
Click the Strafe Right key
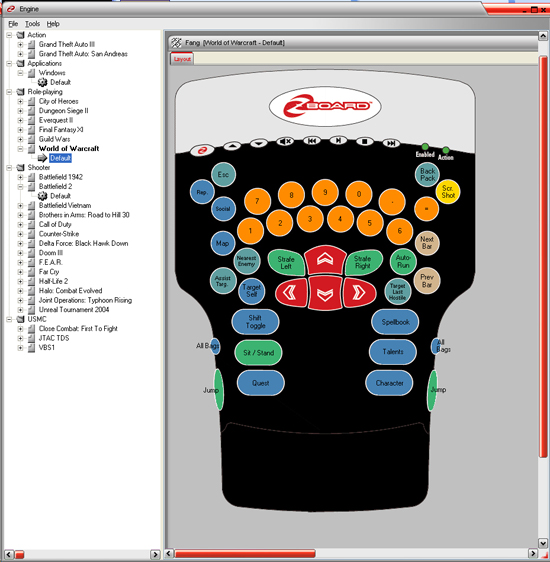363,262
